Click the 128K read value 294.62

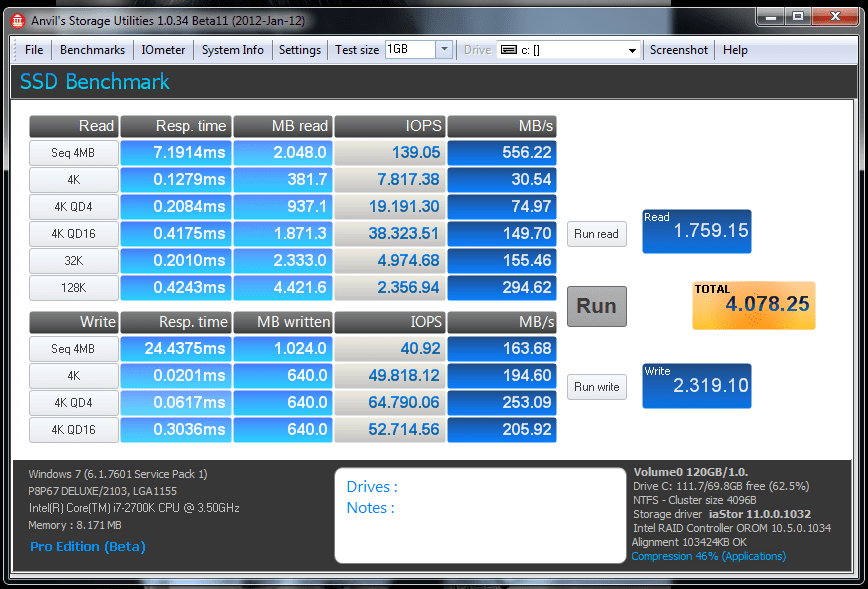click(x=502, y=288)
